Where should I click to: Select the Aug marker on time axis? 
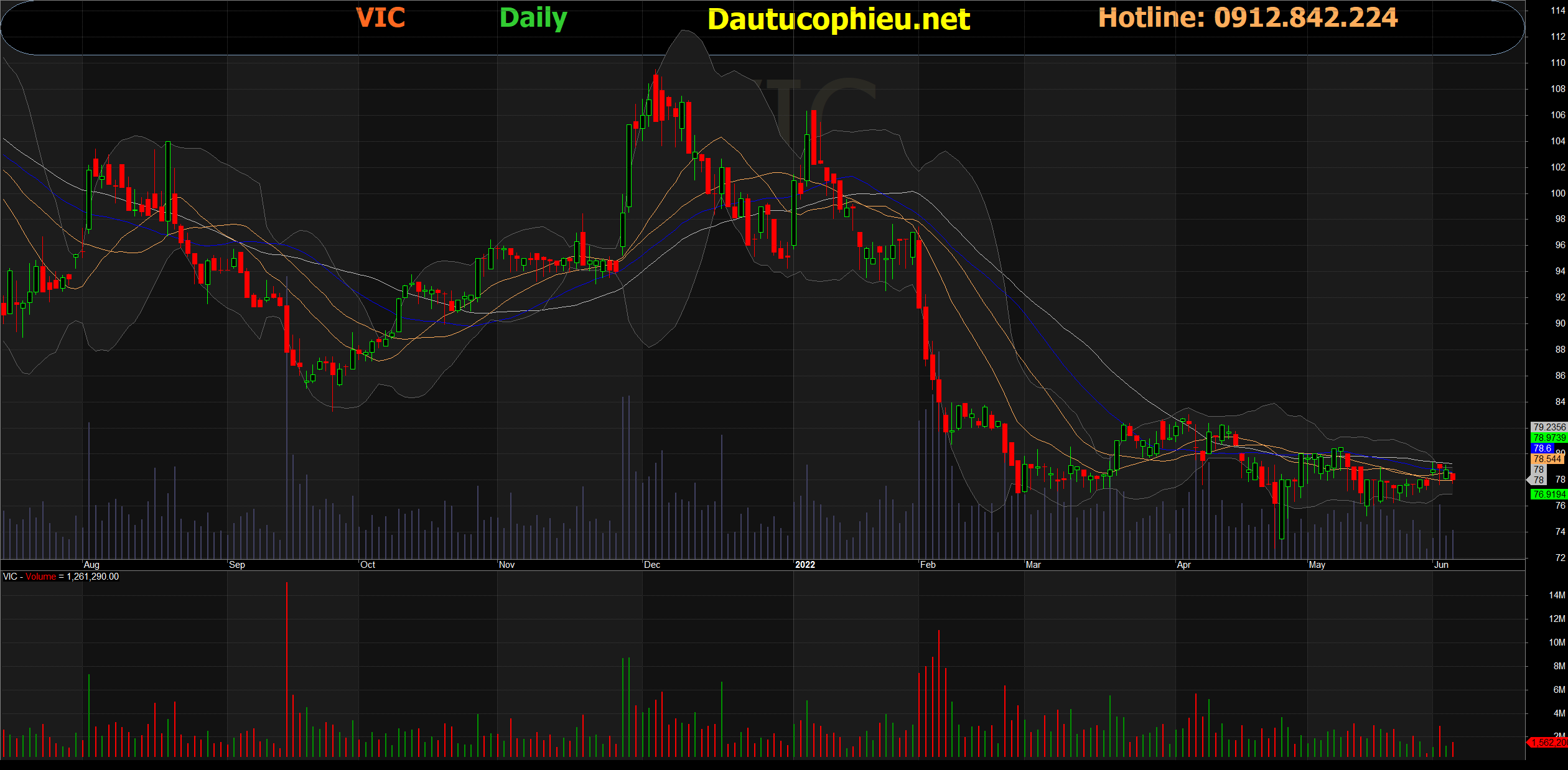tap(91, 565)
